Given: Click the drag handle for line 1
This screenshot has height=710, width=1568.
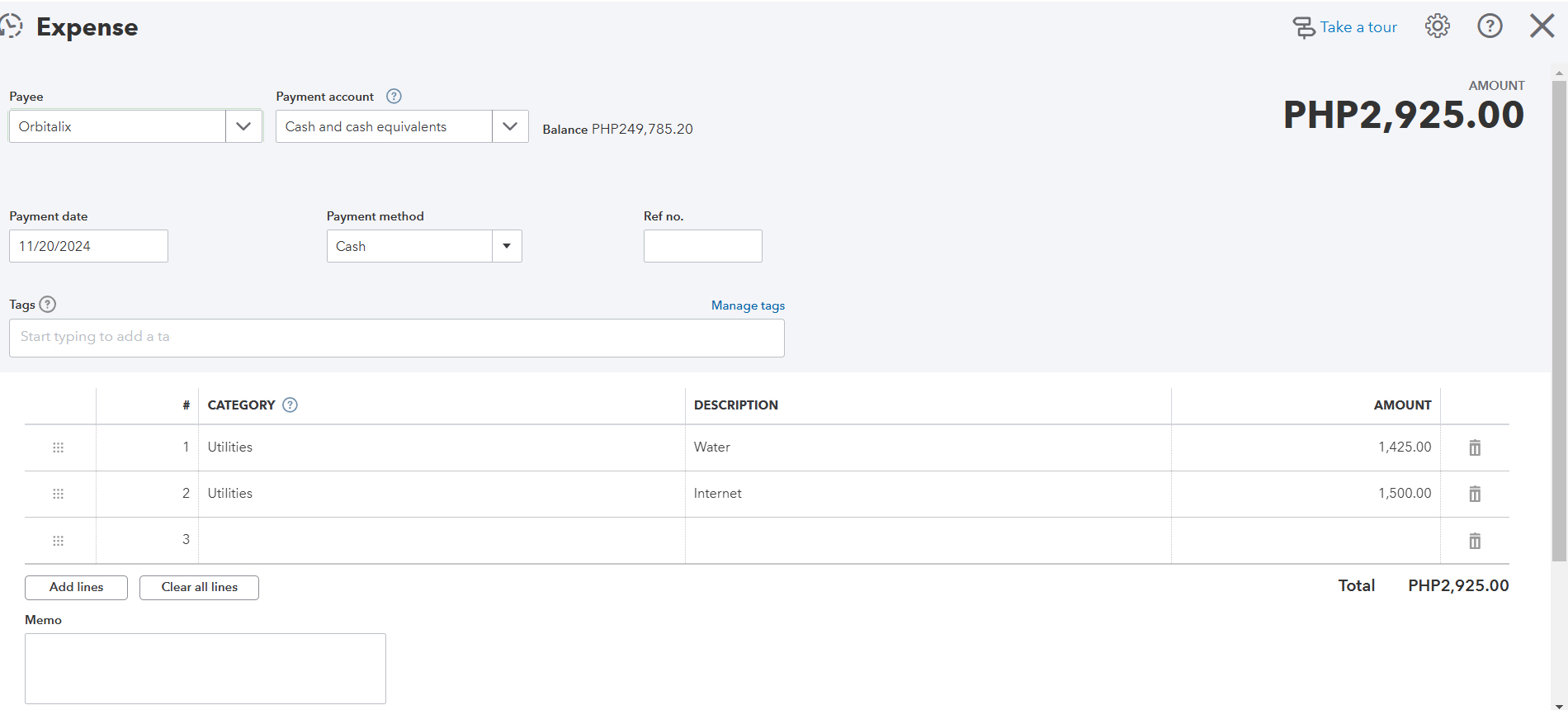Looking at the screenshot, I should [x=58, y=447].
